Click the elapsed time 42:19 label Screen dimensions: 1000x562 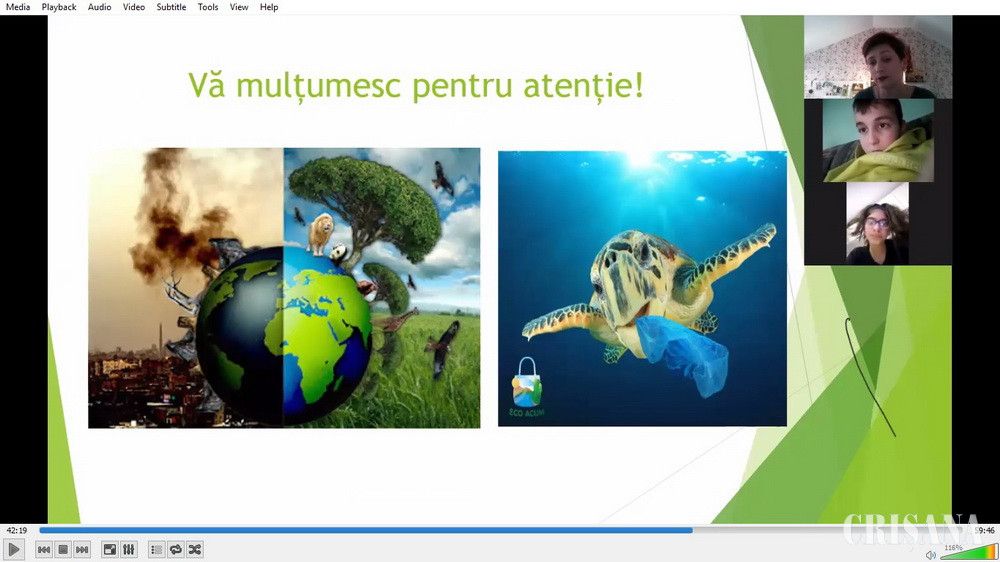point(16,530)
